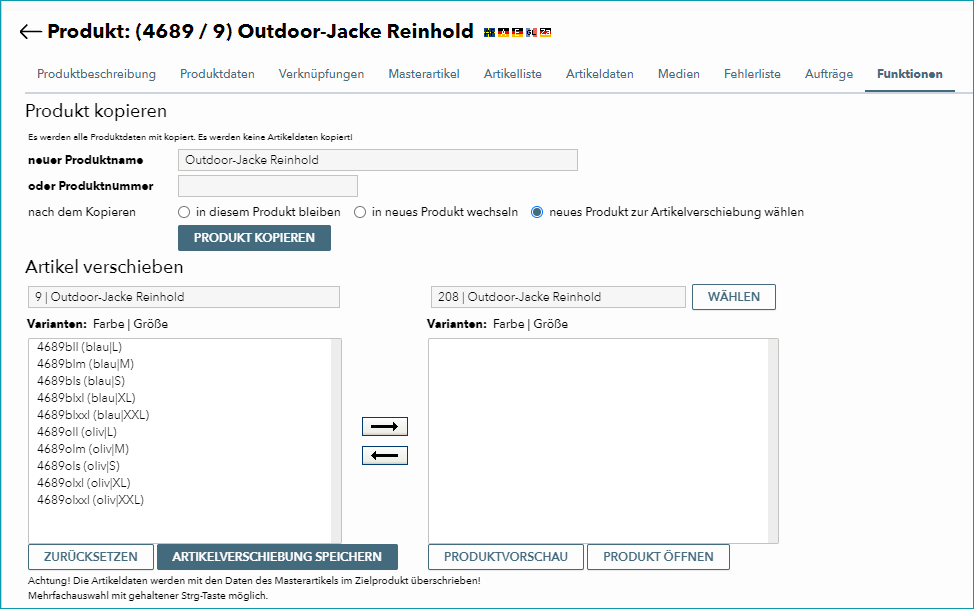974x609 pixels.
Task: Click the empty 'oder Produktnummer' input field
Action: click(x=268, y=186)
